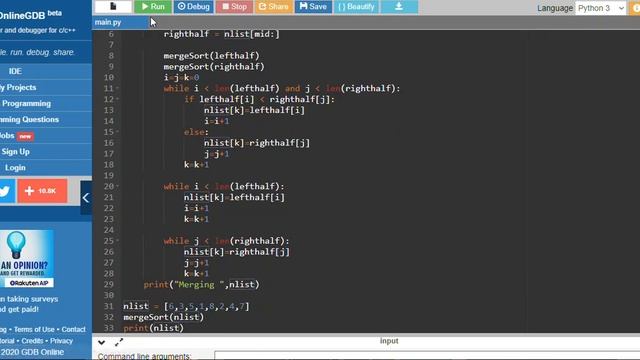Click line number 19 in gutter

109,176
